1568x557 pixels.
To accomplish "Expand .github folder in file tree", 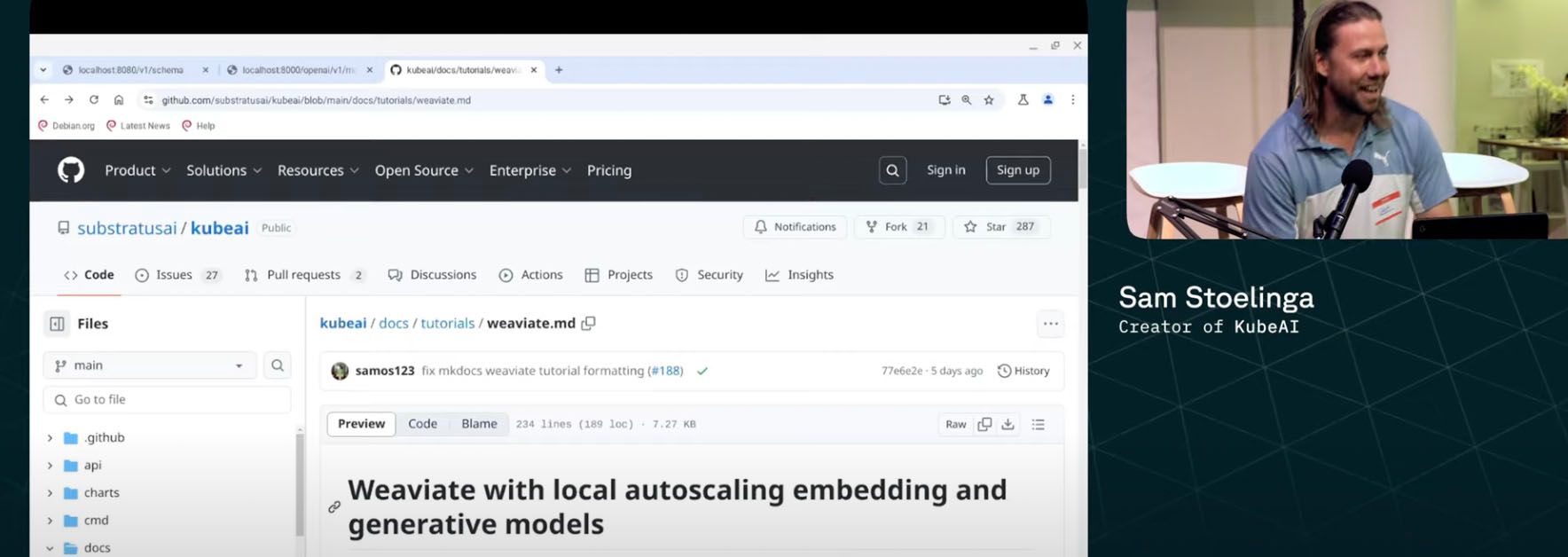I will point(50,438).
